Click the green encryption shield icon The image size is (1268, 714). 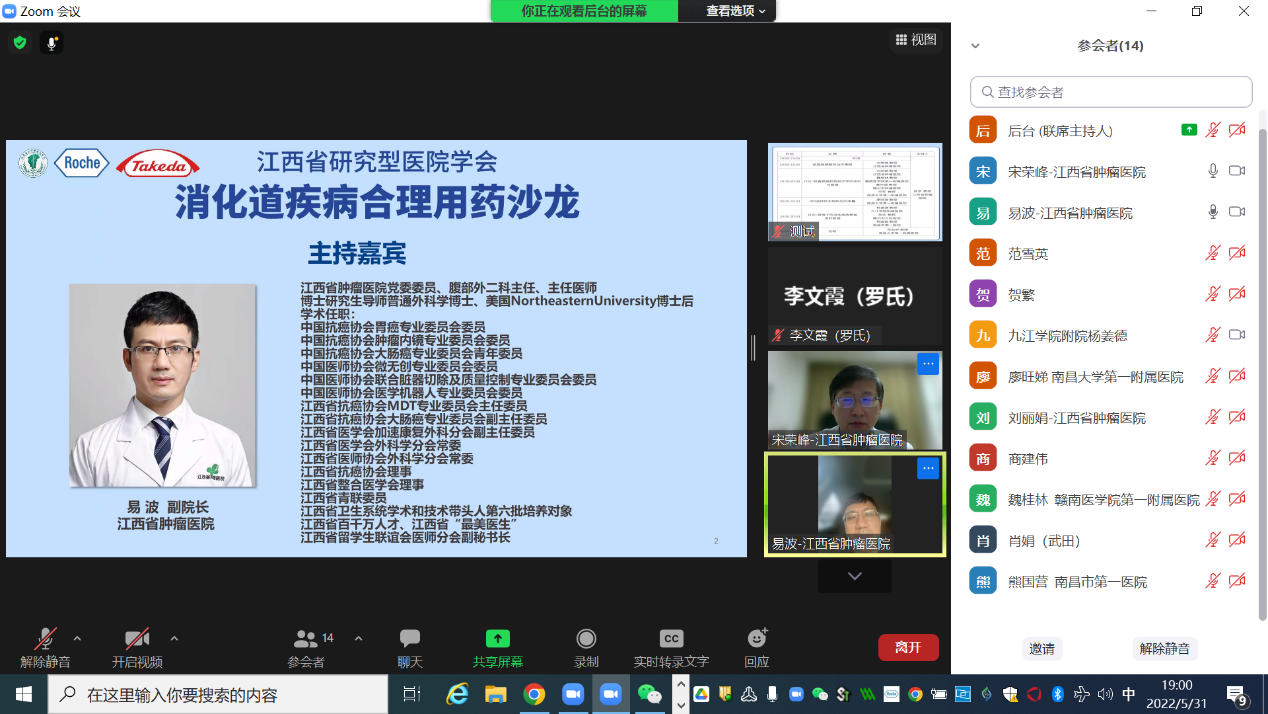(x=19, y=43)
